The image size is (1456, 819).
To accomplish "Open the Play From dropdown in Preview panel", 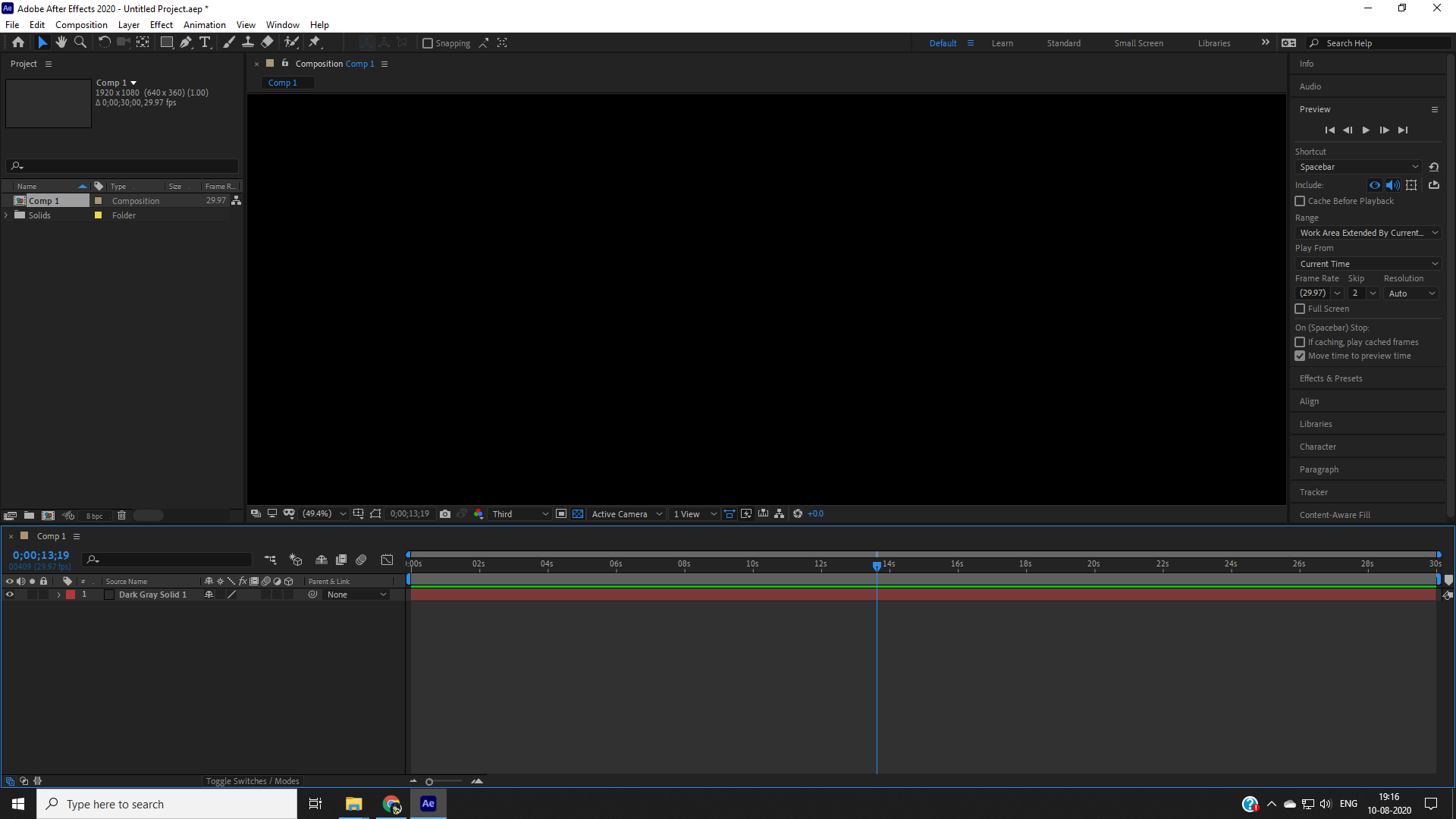I will coord(1367,263).
